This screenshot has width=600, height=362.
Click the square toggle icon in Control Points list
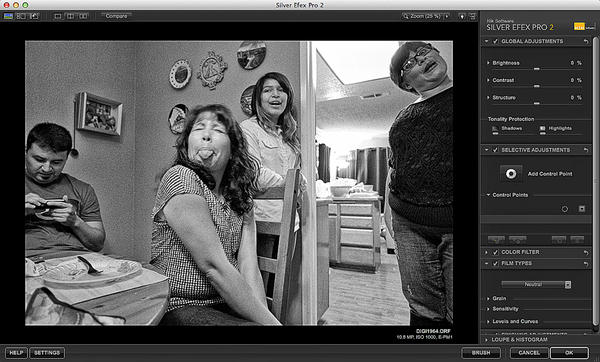[x=582, y=209]
